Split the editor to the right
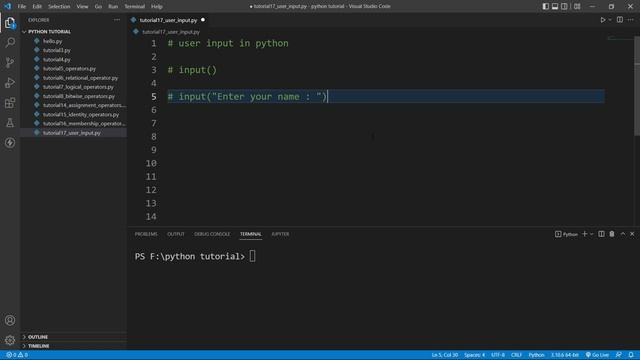This screenshot has height=360, width=640. [620, 20]
